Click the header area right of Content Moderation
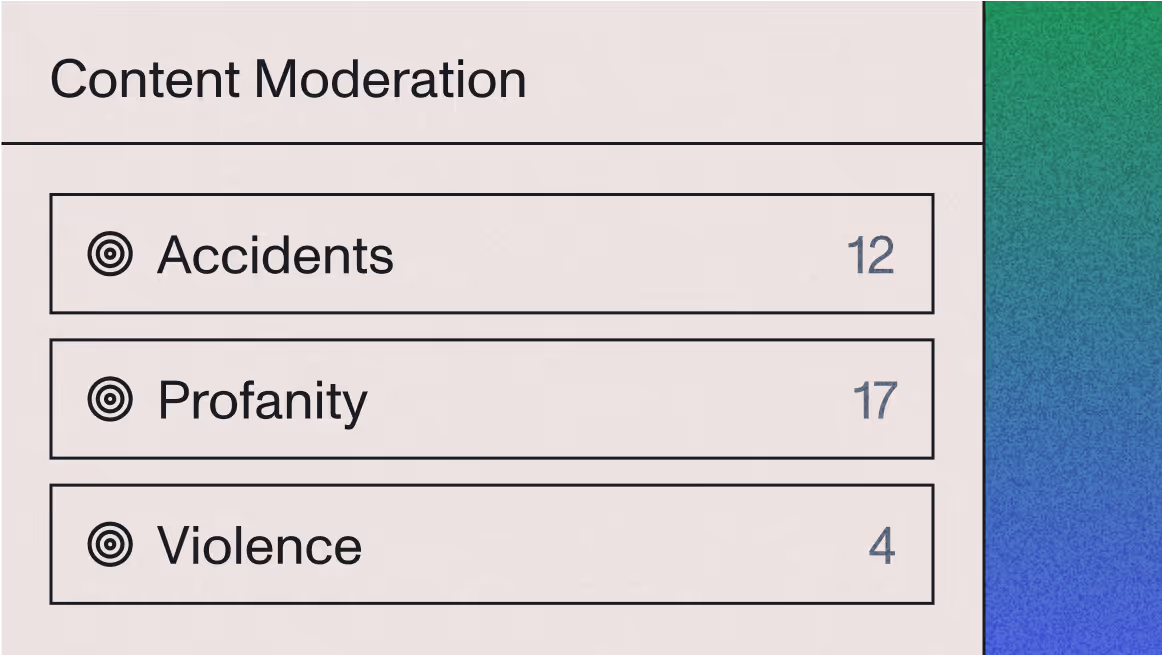Viewport: 1162px width, 655px height. tap(752, 74)
